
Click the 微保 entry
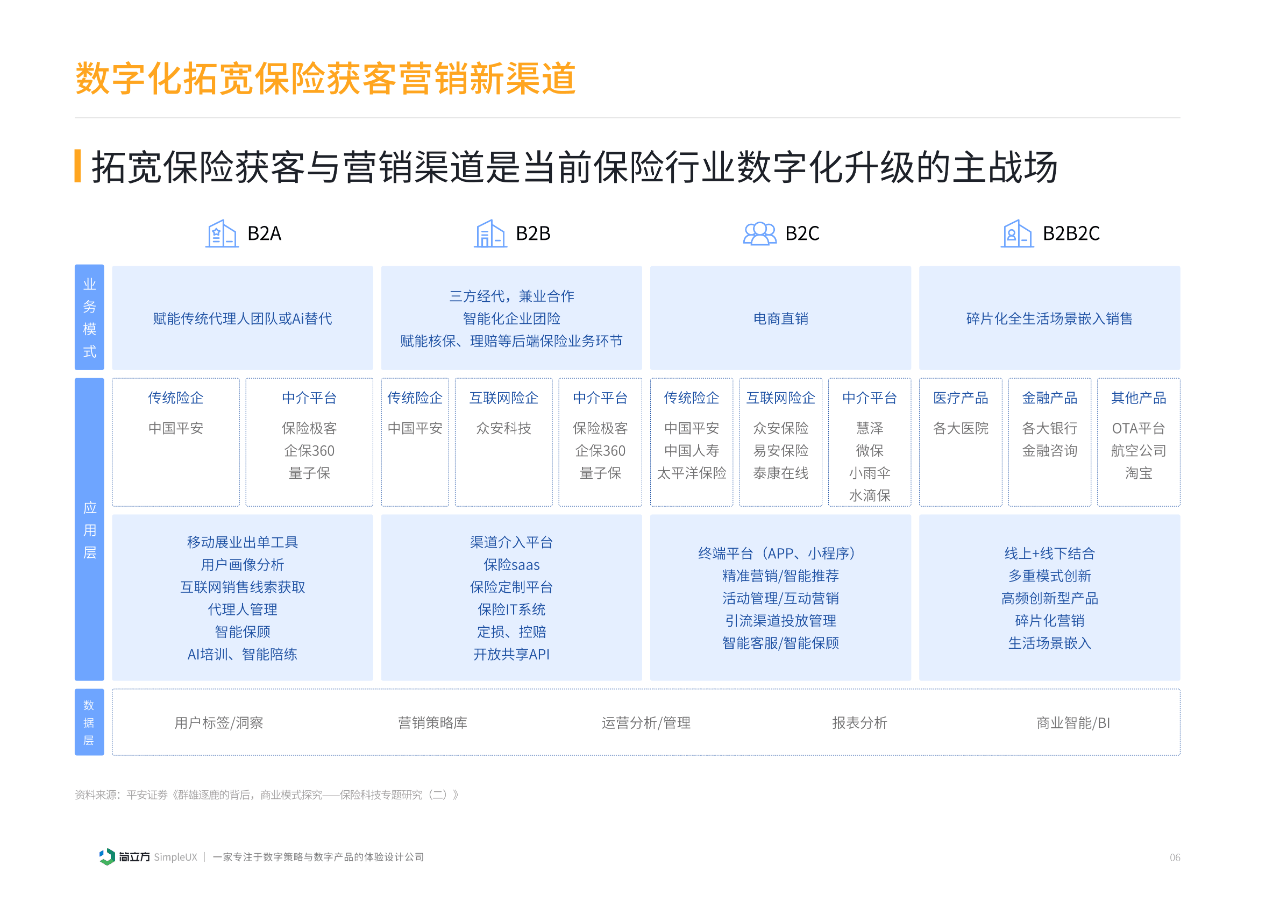coord(869,450)
